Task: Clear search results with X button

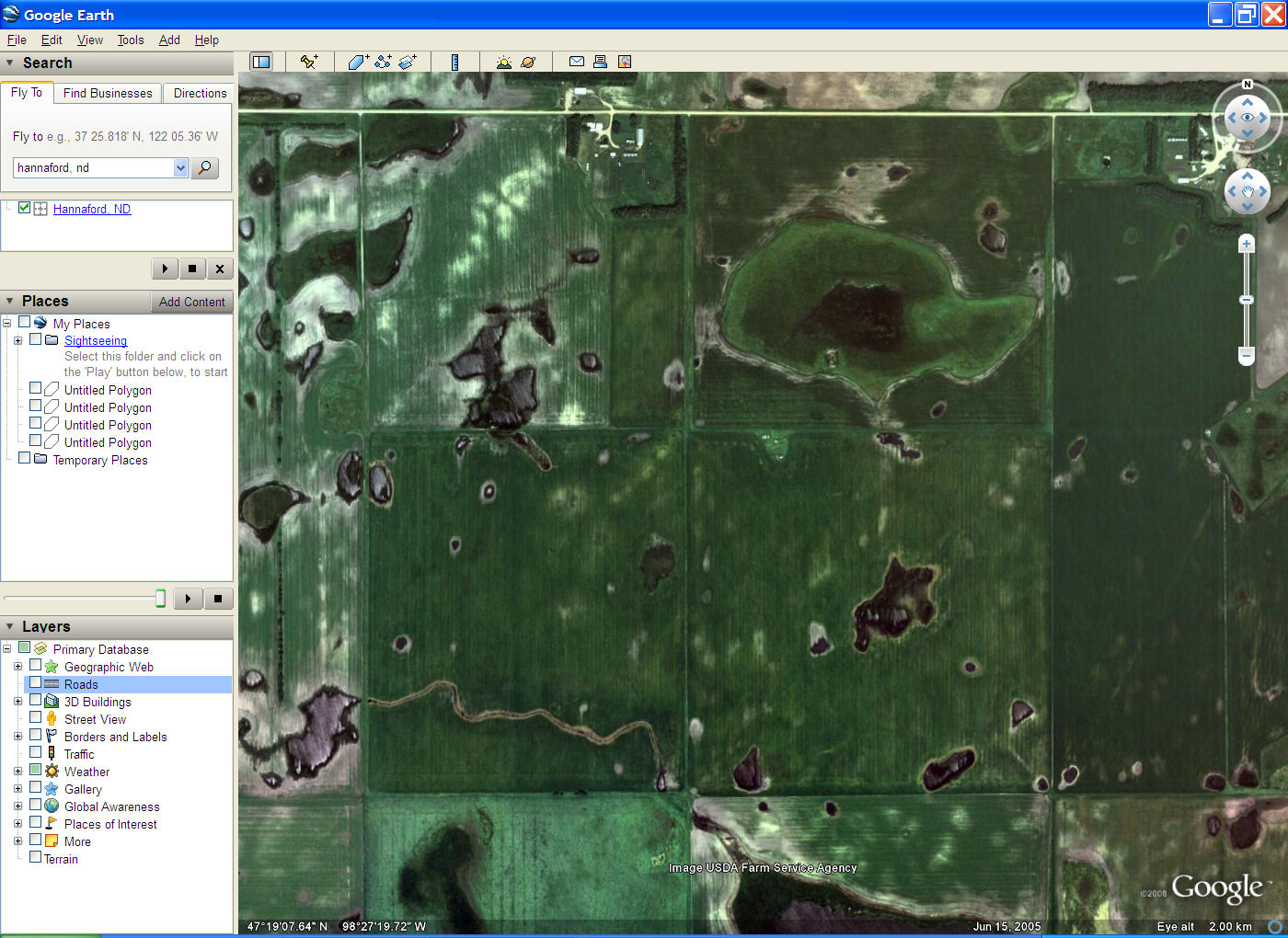Action: 220,269
